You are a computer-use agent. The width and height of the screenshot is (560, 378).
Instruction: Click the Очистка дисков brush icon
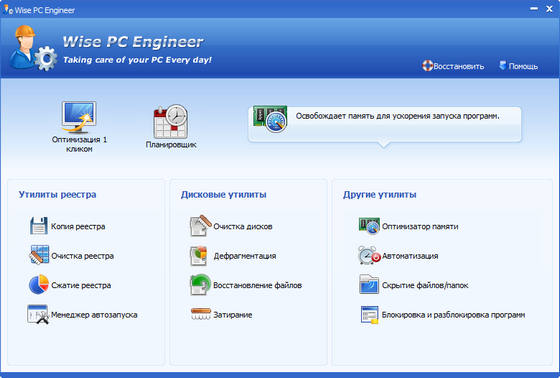coord(200,226)
